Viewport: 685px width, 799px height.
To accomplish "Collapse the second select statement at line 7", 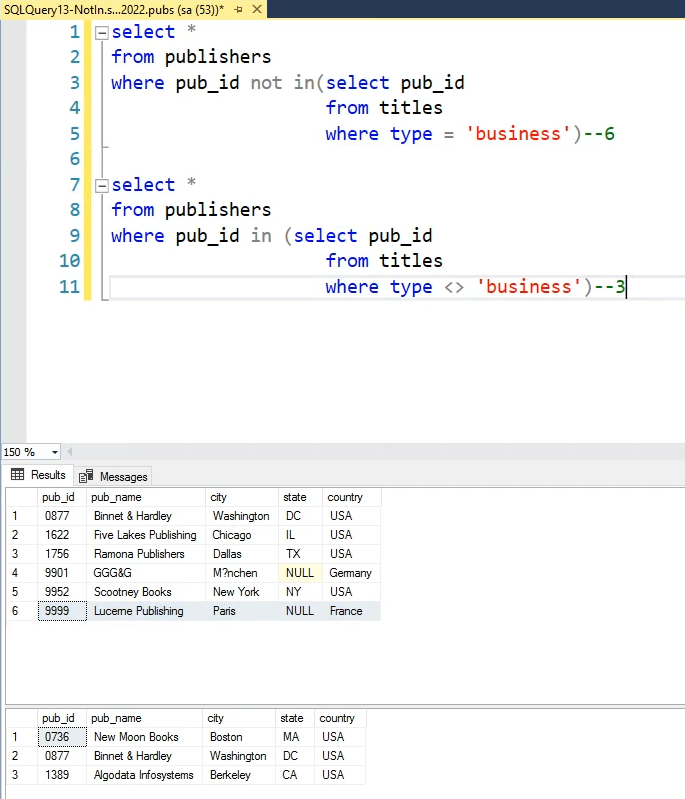I will [x=102, y=186].
